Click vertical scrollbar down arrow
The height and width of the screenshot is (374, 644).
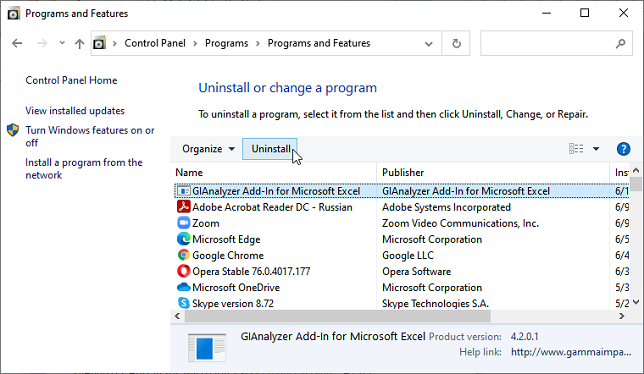[x=636, y=302]
